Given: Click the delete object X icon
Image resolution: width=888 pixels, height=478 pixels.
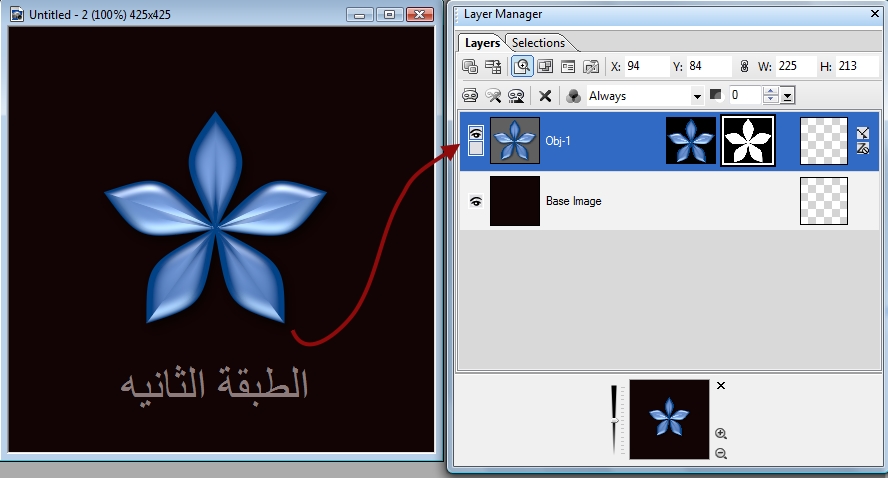Looking at the screenshot, I should click(545, 96).
